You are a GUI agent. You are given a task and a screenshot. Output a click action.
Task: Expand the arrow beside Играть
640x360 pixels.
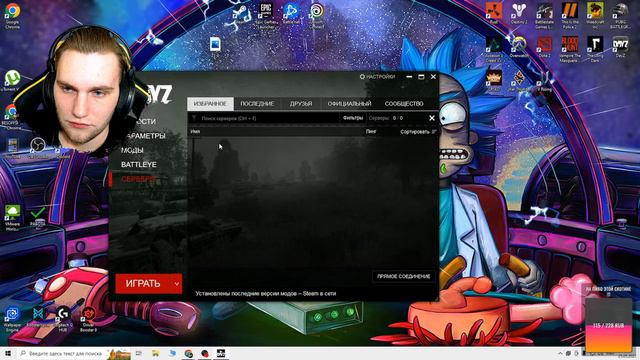coord(177,283)
